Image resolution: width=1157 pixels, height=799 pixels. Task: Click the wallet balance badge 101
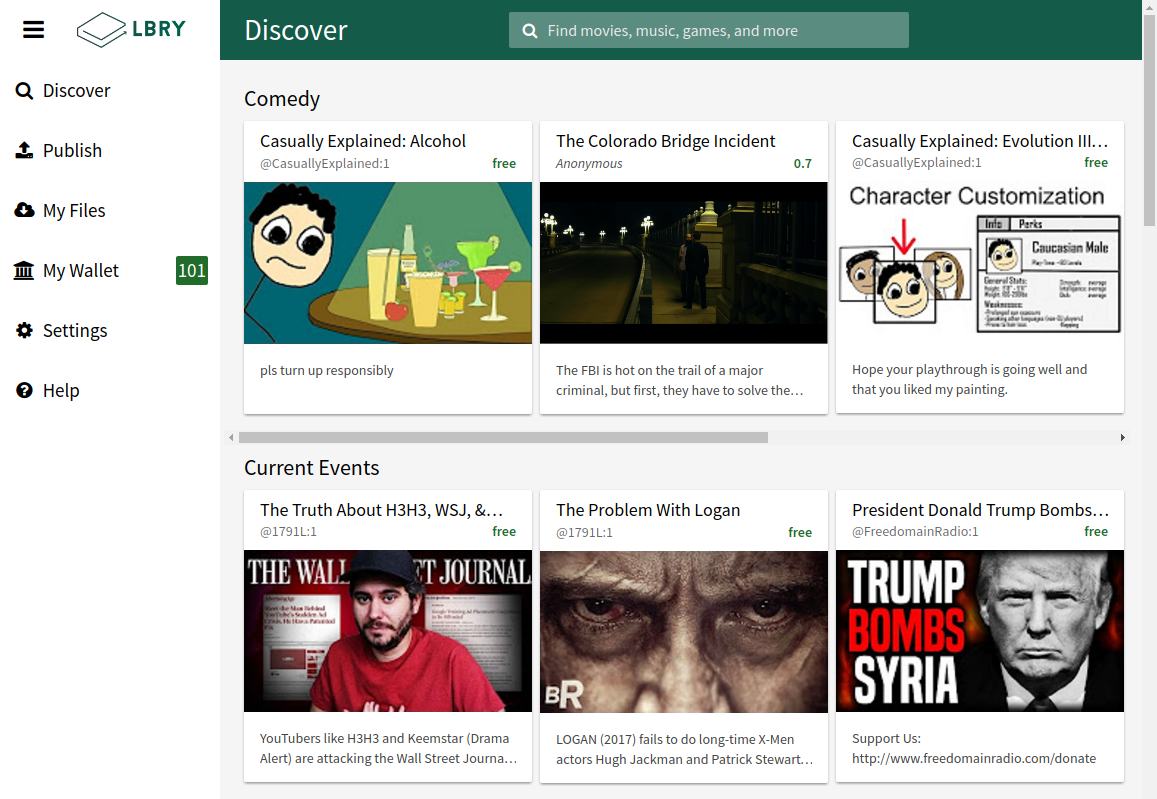tap(192, 271)
